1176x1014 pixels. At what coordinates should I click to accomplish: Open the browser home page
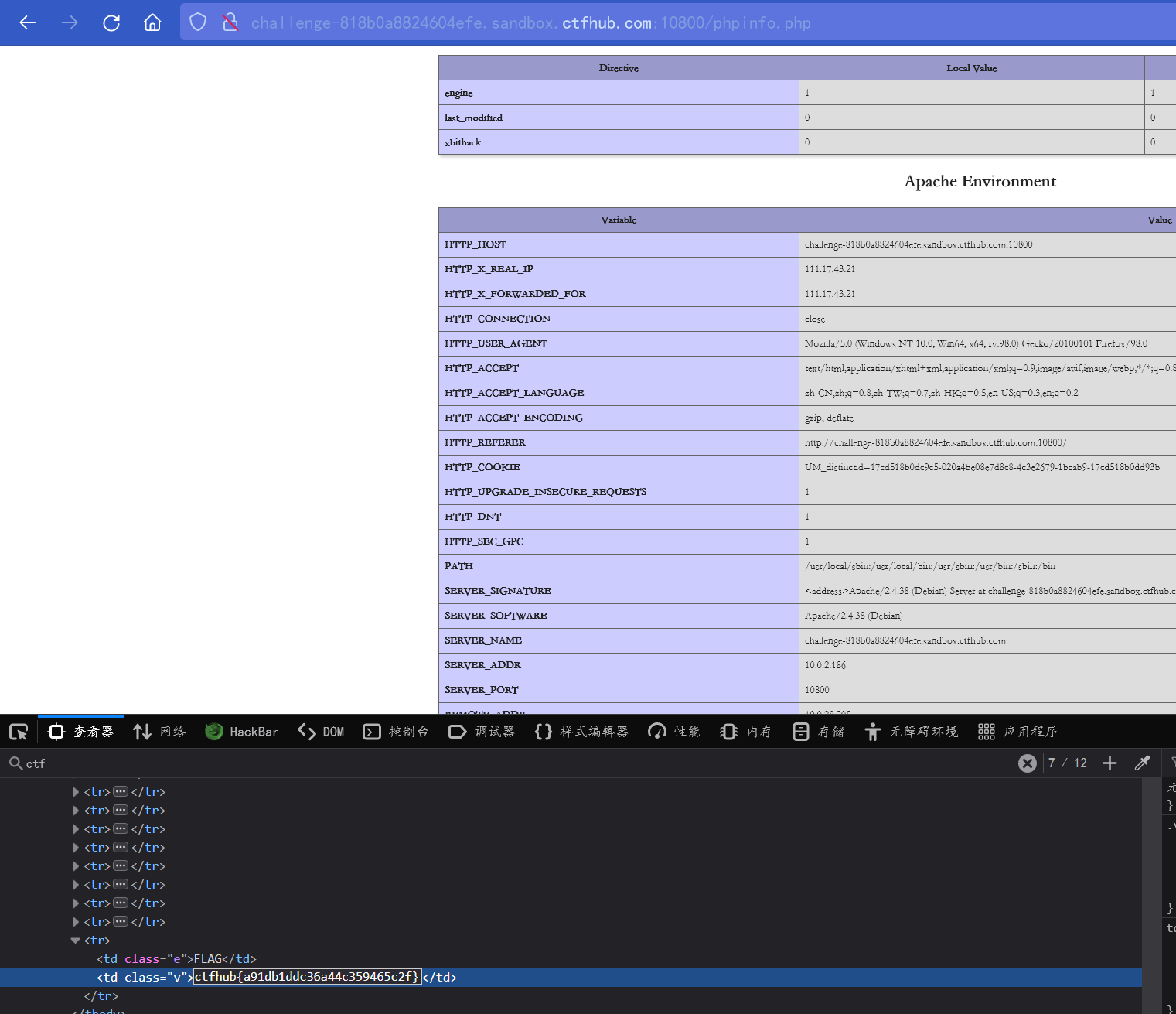[152, 22]
